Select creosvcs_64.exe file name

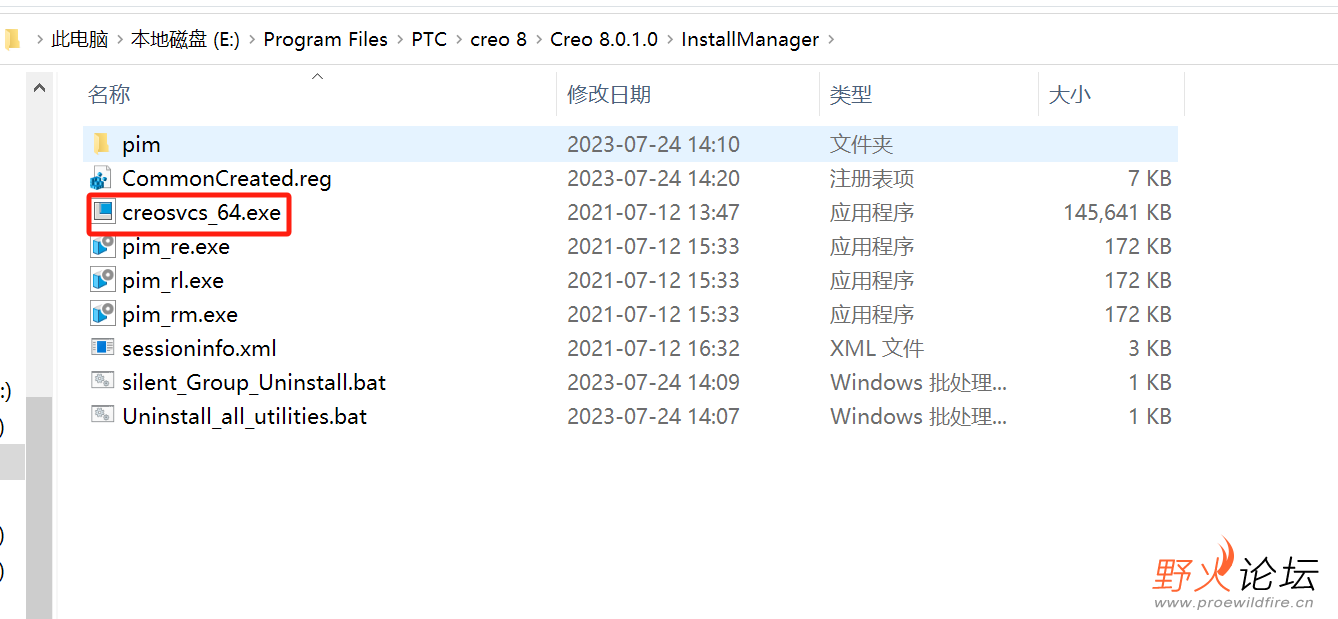pos(202,213)
